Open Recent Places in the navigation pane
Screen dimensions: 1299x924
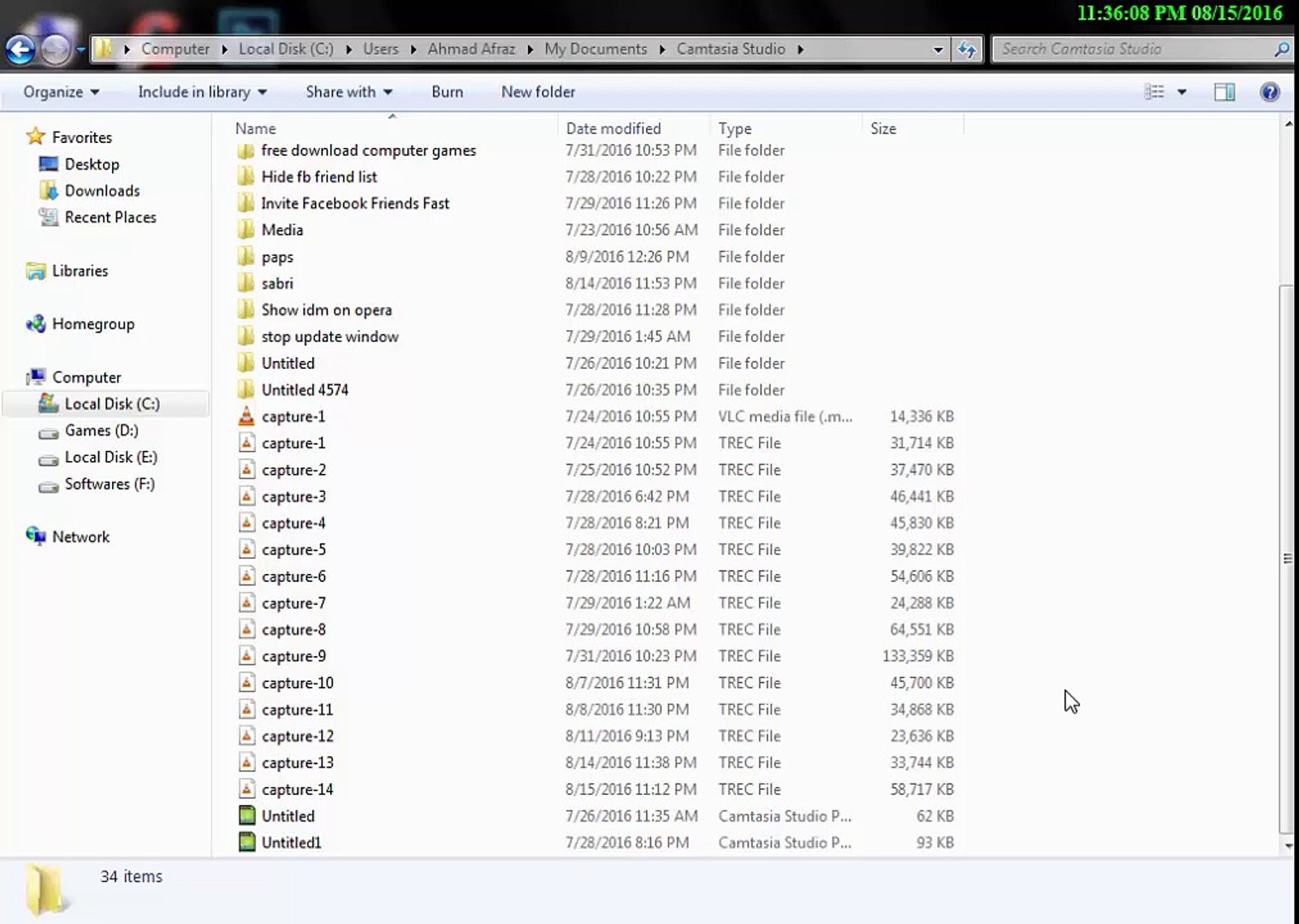point(110,217)
